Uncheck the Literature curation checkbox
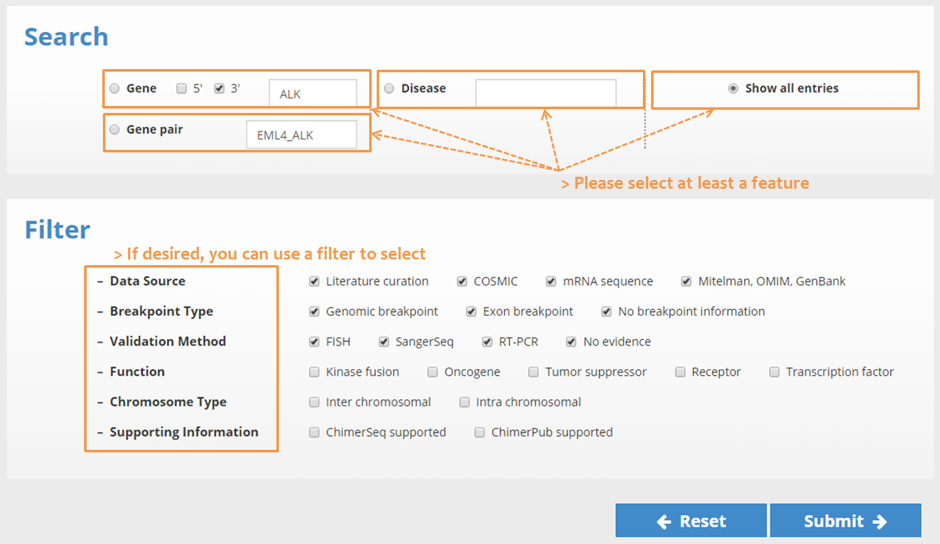The width and height of the screenshot is (940, 544). tap(314, 281)
